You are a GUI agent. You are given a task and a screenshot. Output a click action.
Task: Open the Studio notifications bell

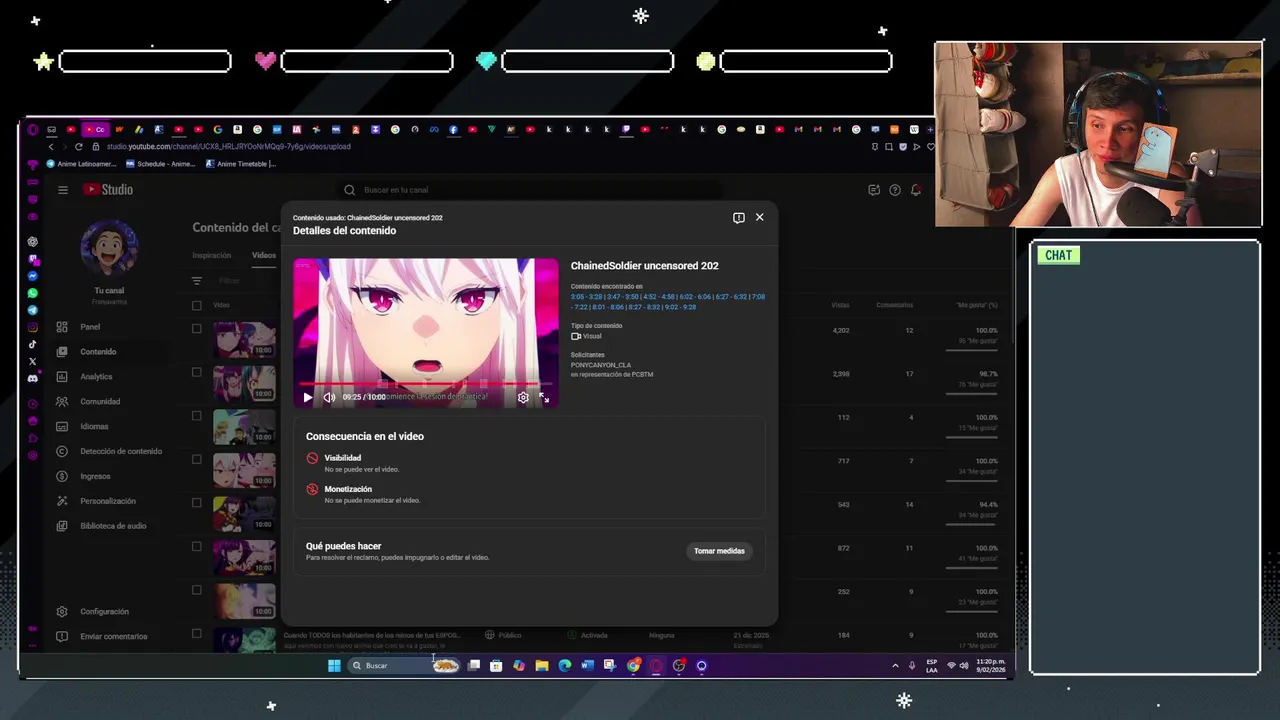(x=915, y=190)
